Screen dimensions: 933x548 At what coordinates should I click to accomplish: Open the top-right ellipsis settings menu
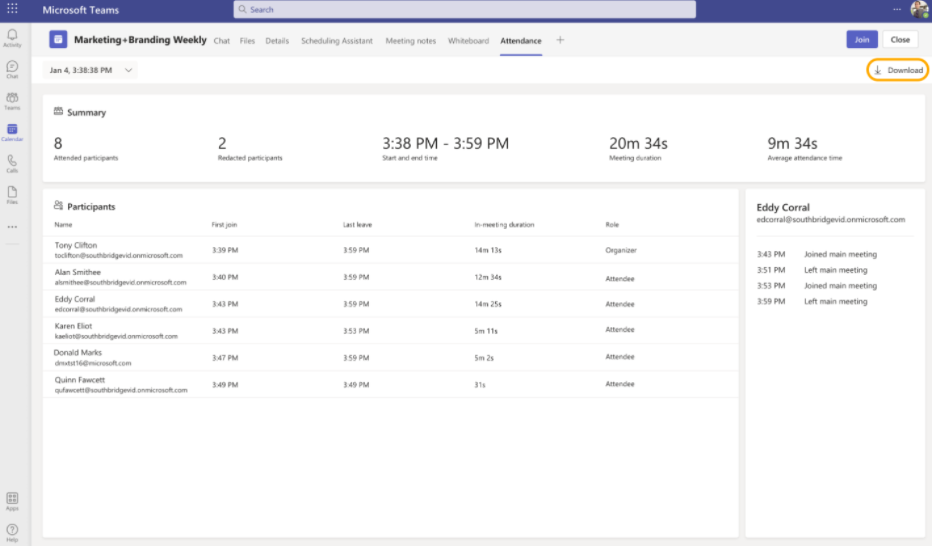[896, 9]
